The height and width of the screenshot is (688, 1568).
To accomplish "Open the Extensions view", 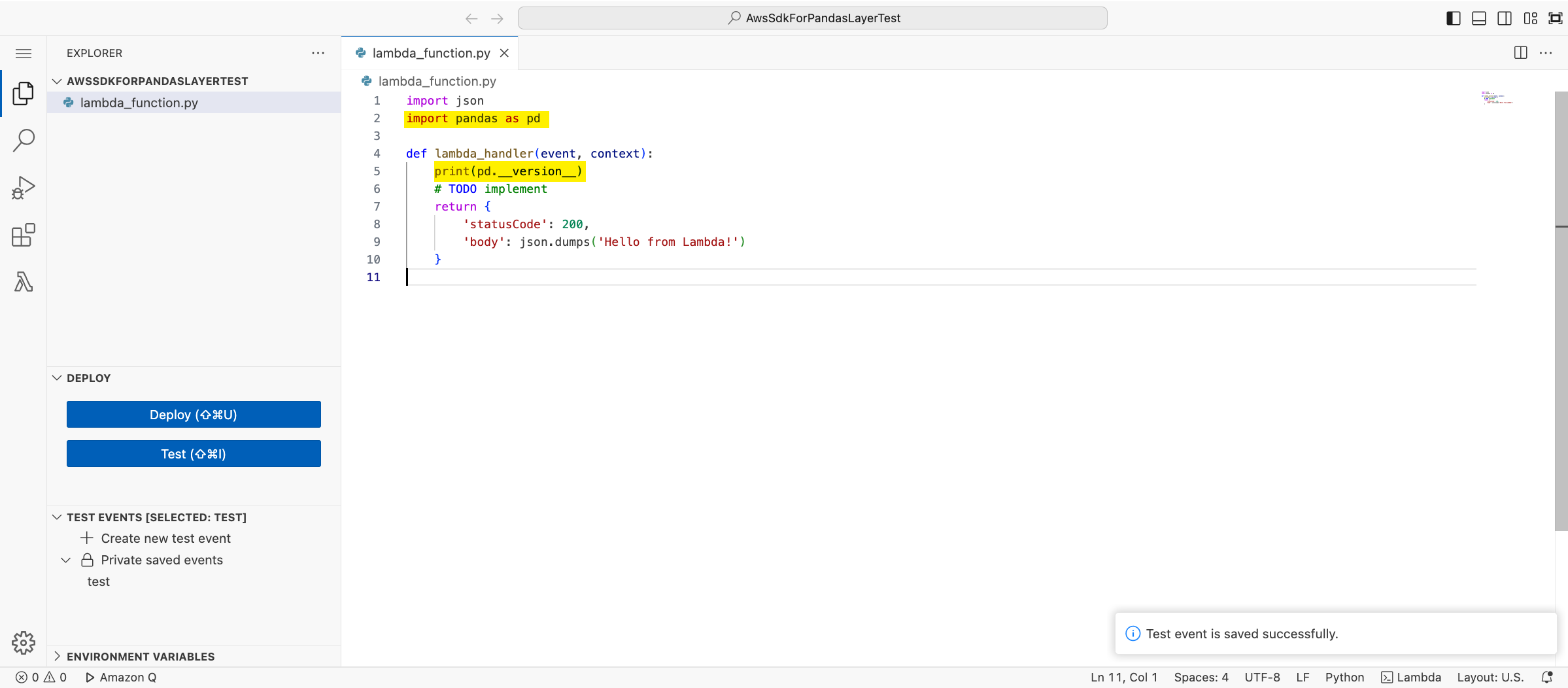I will (24, 235).
